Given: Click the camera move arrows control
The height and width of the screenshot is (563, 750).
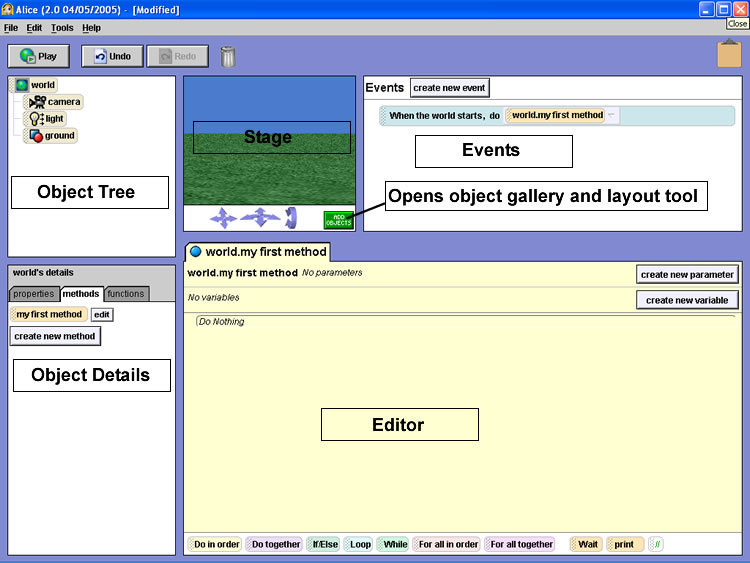Looking at the screenshot, I should point(222,217).
